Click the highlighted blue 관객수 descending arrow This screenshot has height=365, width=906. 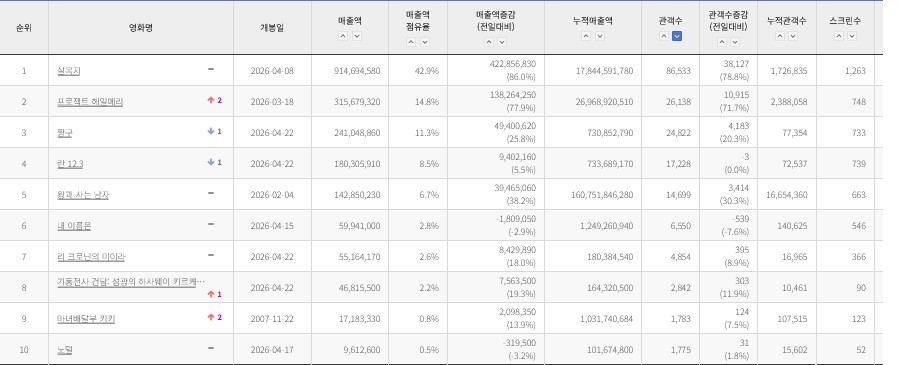tap(677, 36)
